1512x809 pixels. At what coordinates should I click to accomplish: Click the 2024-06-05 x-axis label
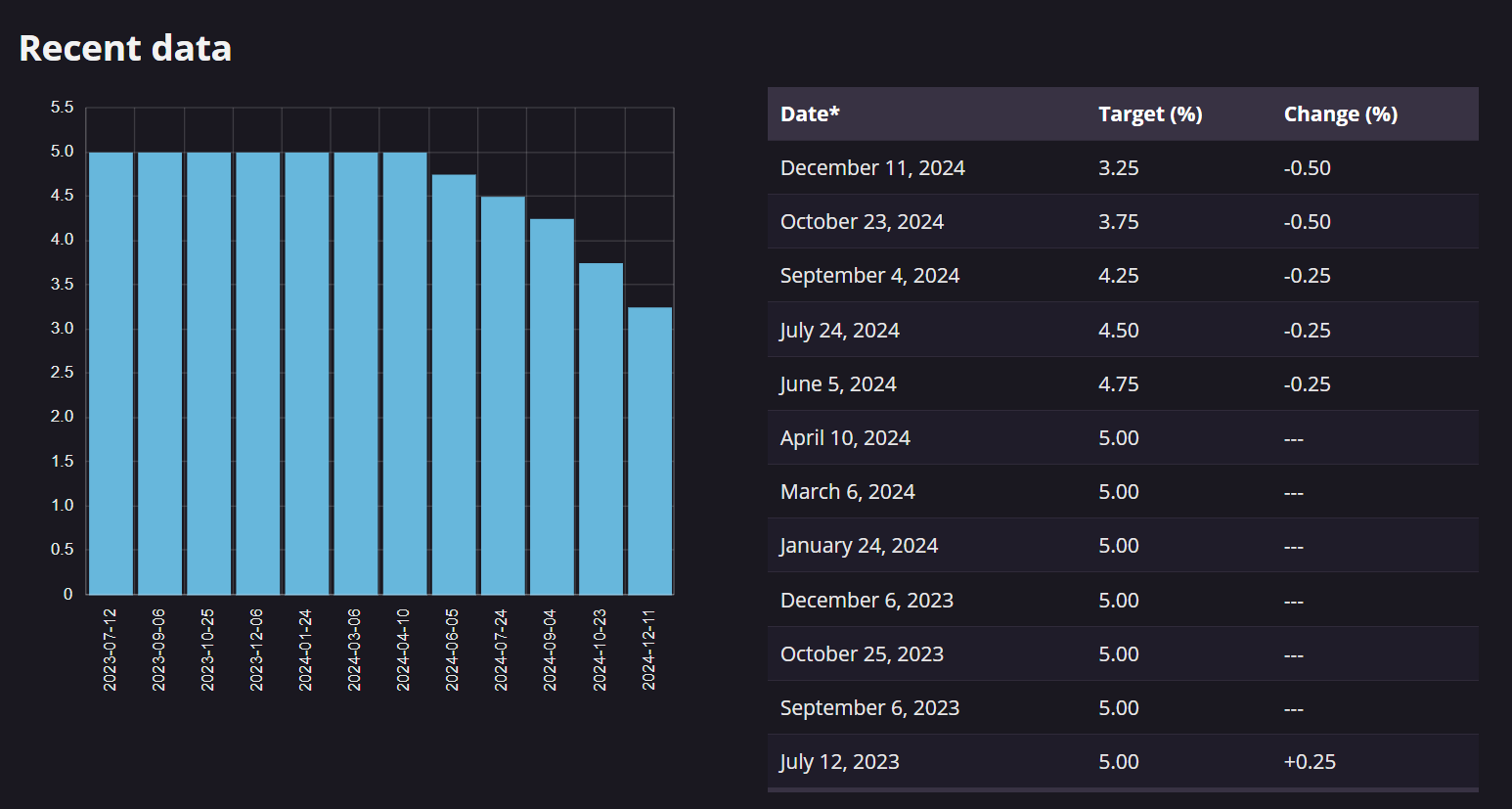tap(452, 650)
